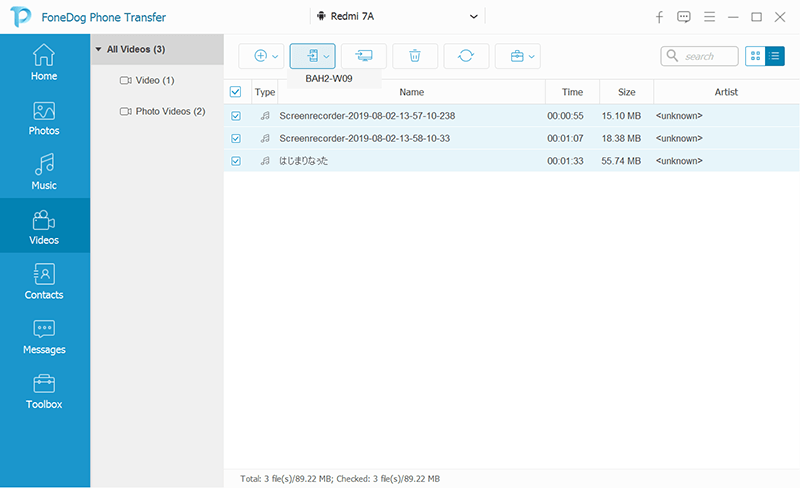
Task: Expand Export to device dropdown arrow
Action: click(327, 56)
